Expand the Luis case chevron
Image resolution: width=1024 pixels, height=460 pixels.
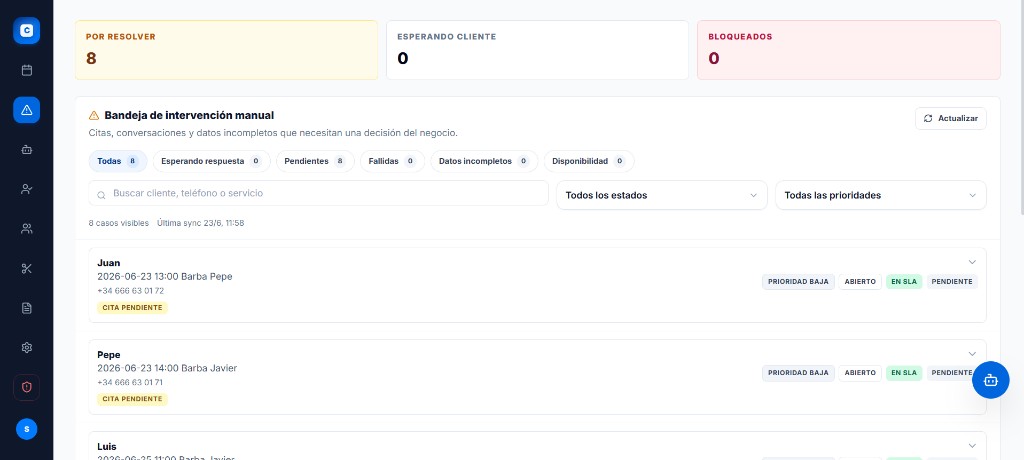pyautogui.click(x=972, y=446)
